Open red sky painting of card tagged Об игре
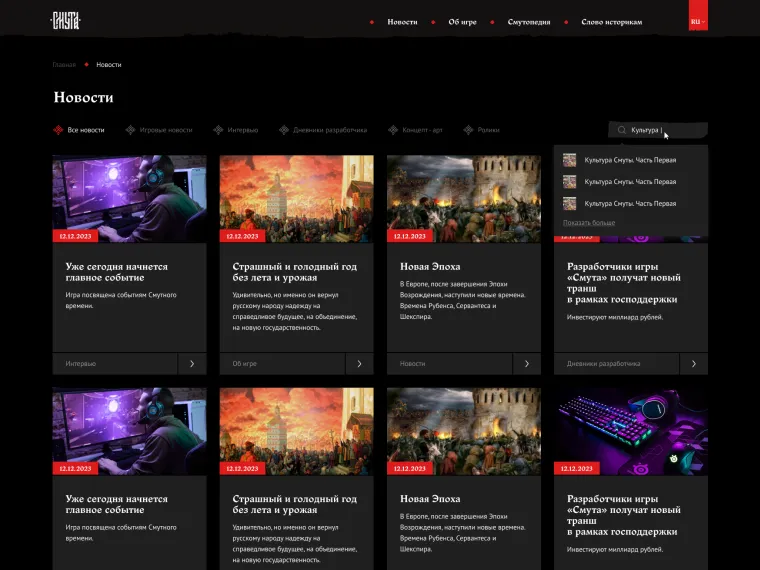The height and width of the screenshot is (570, 760). [x=297, y=199]
